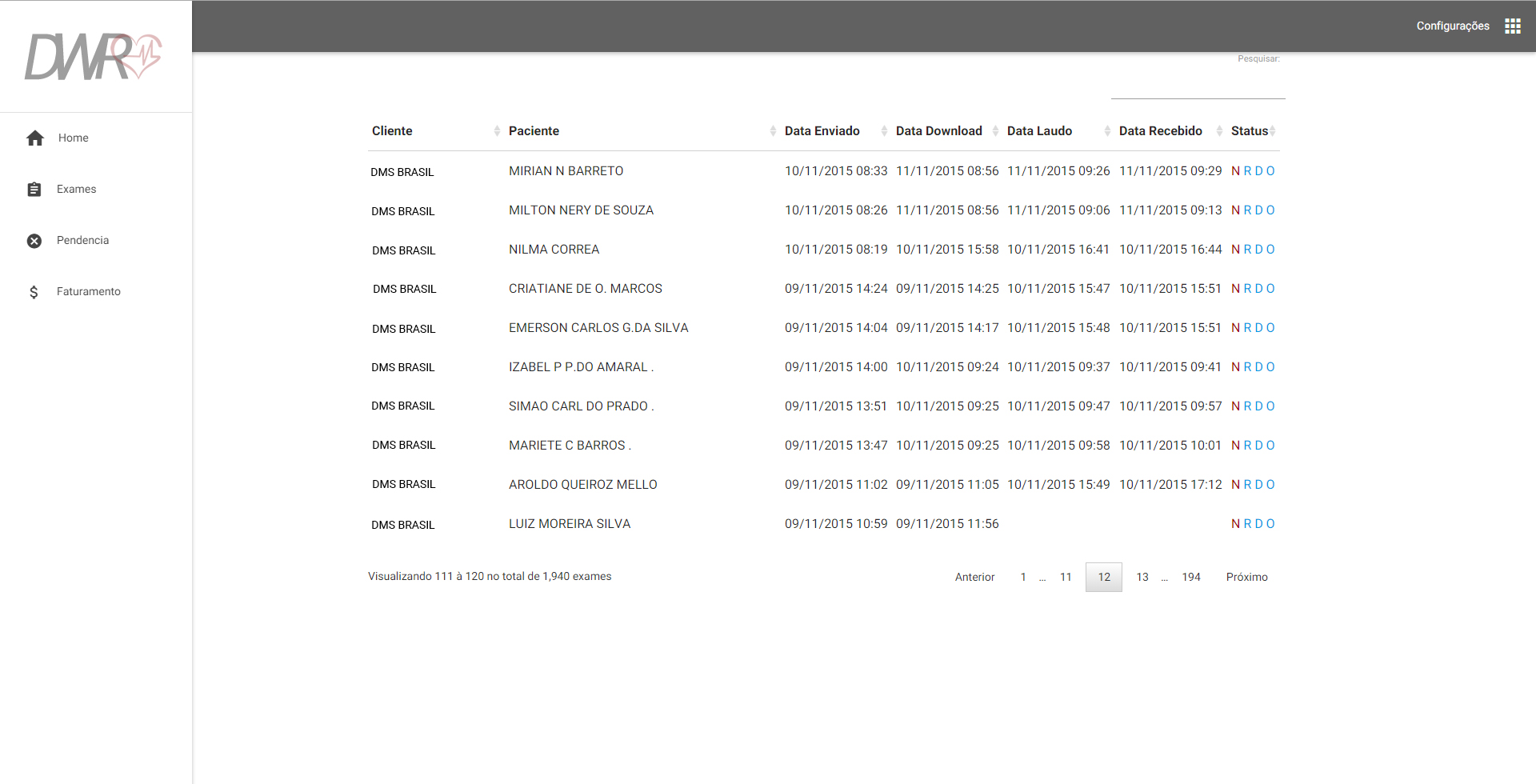Sort by Status using its sort control
Viewport: 1536px width, 784px height.
coord(1273,130)
